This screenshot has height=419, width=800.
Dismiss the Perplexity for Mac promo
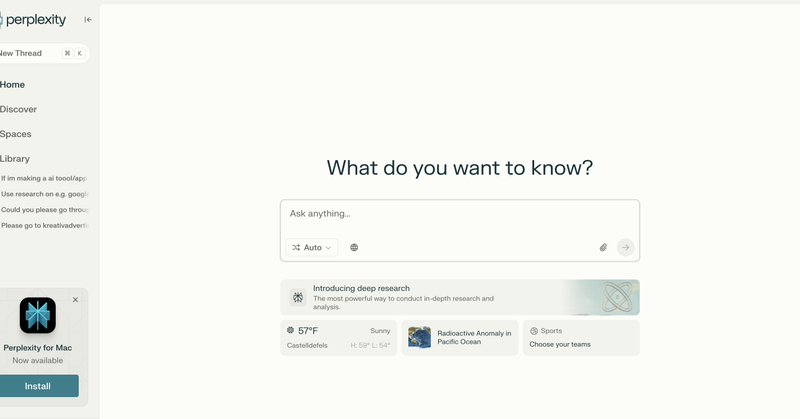tap(76, 300)
